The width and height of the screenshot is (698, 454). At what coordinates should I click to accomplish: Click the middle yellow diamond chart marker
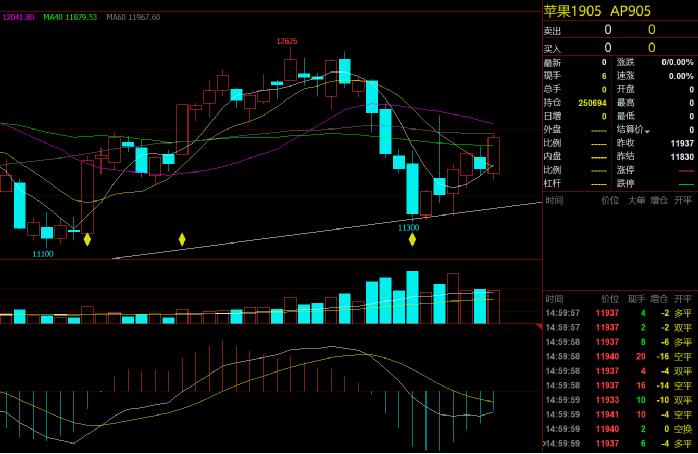(x=182, y=239)
